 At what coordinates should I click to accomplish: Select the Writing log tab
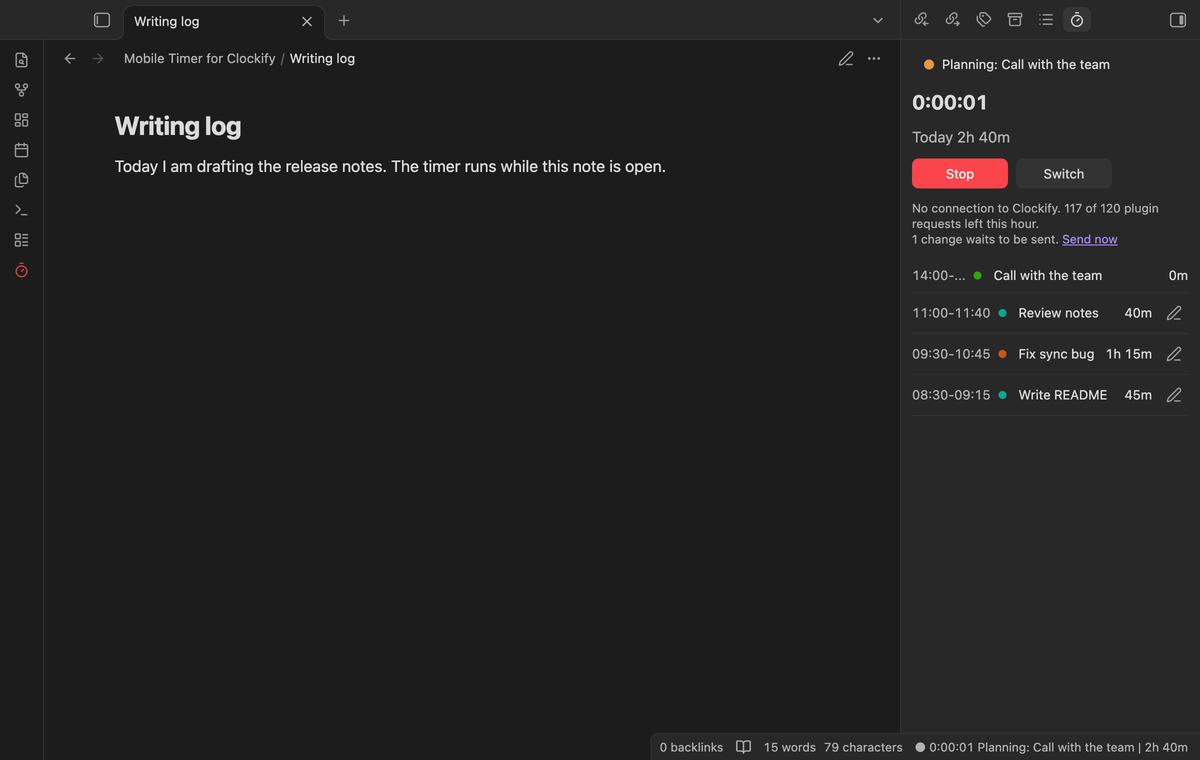[222, 21]
